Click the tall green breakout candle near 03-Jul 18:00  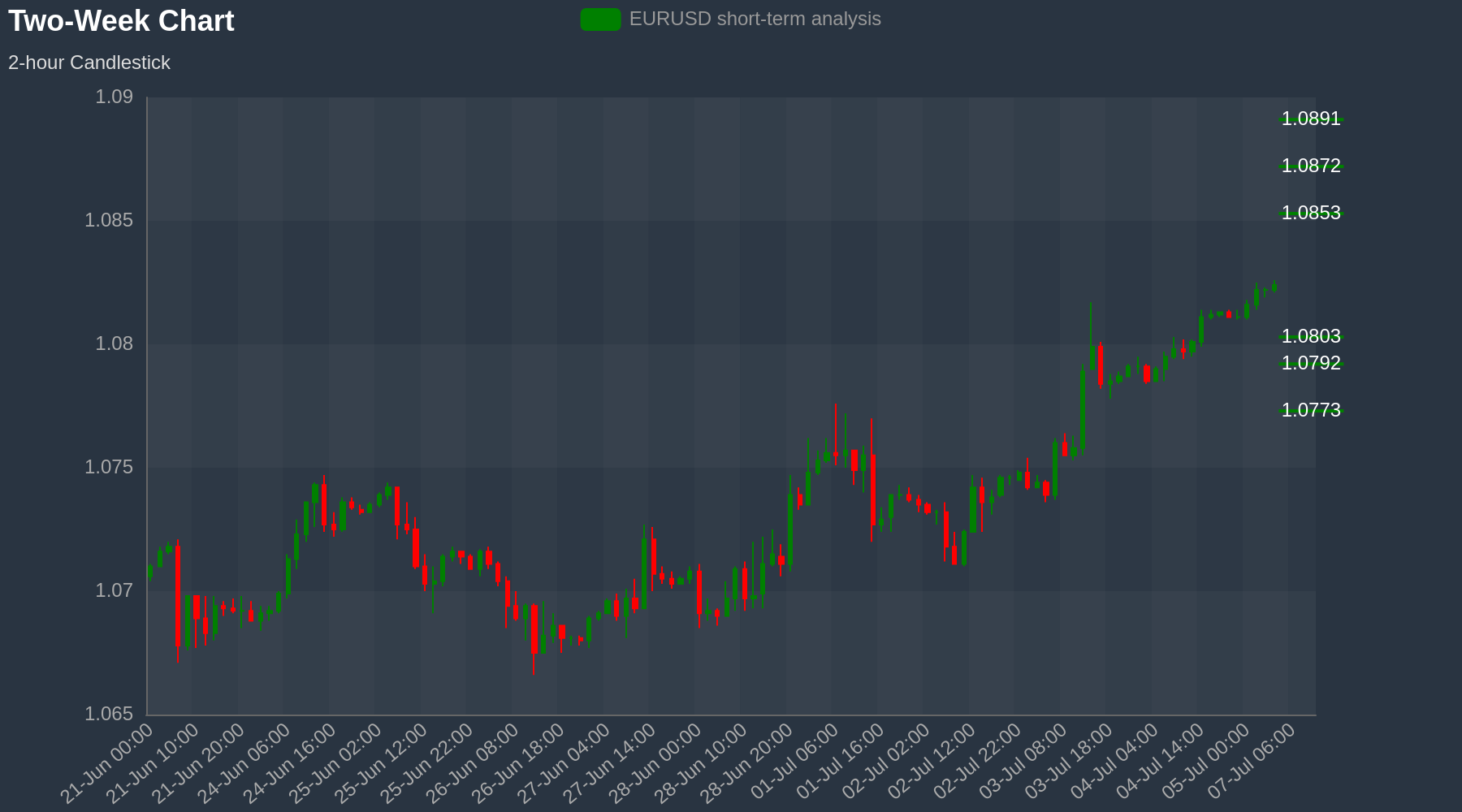[1083, 410]
